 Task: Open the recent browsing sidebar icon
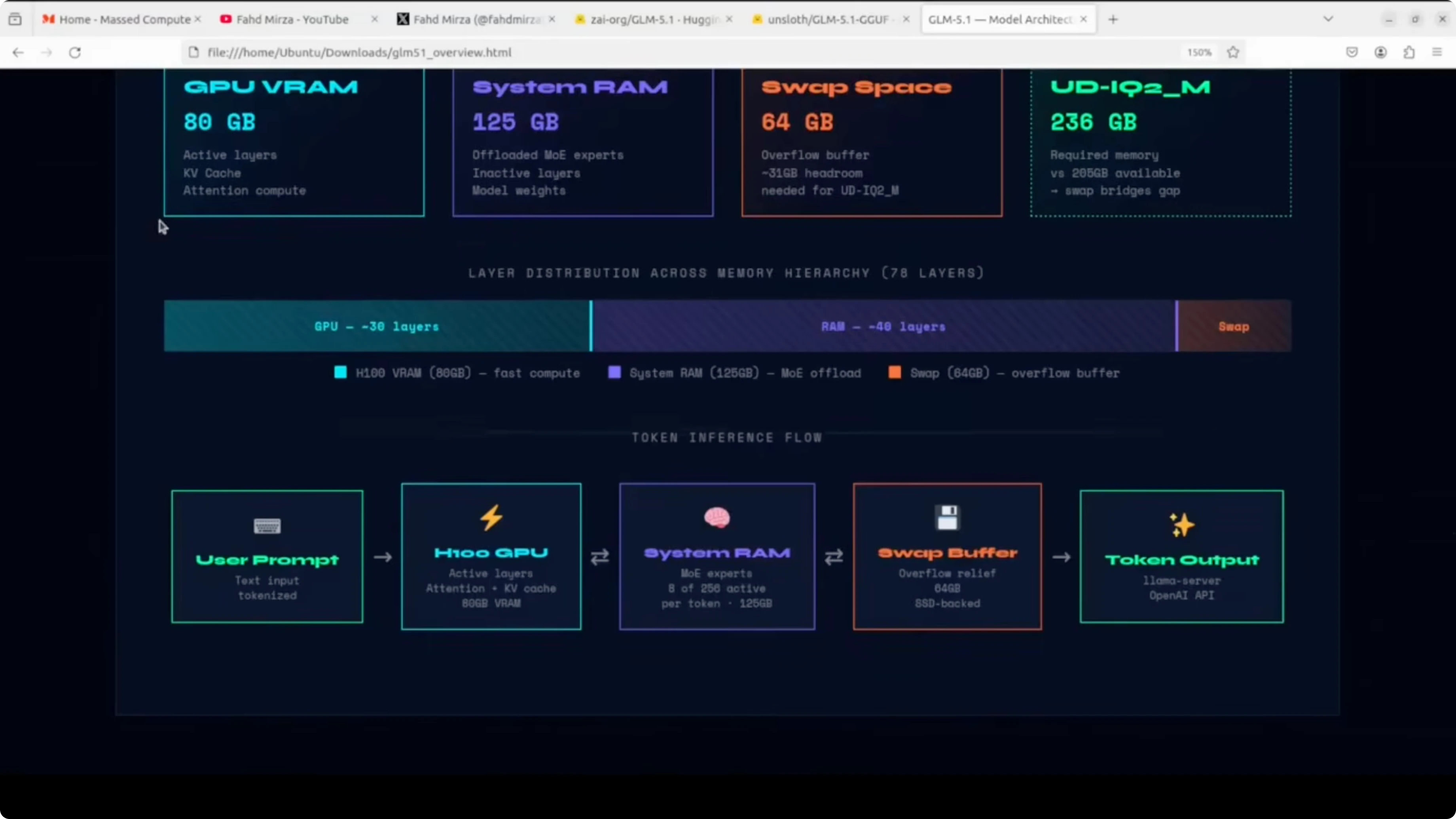point(15,19)
